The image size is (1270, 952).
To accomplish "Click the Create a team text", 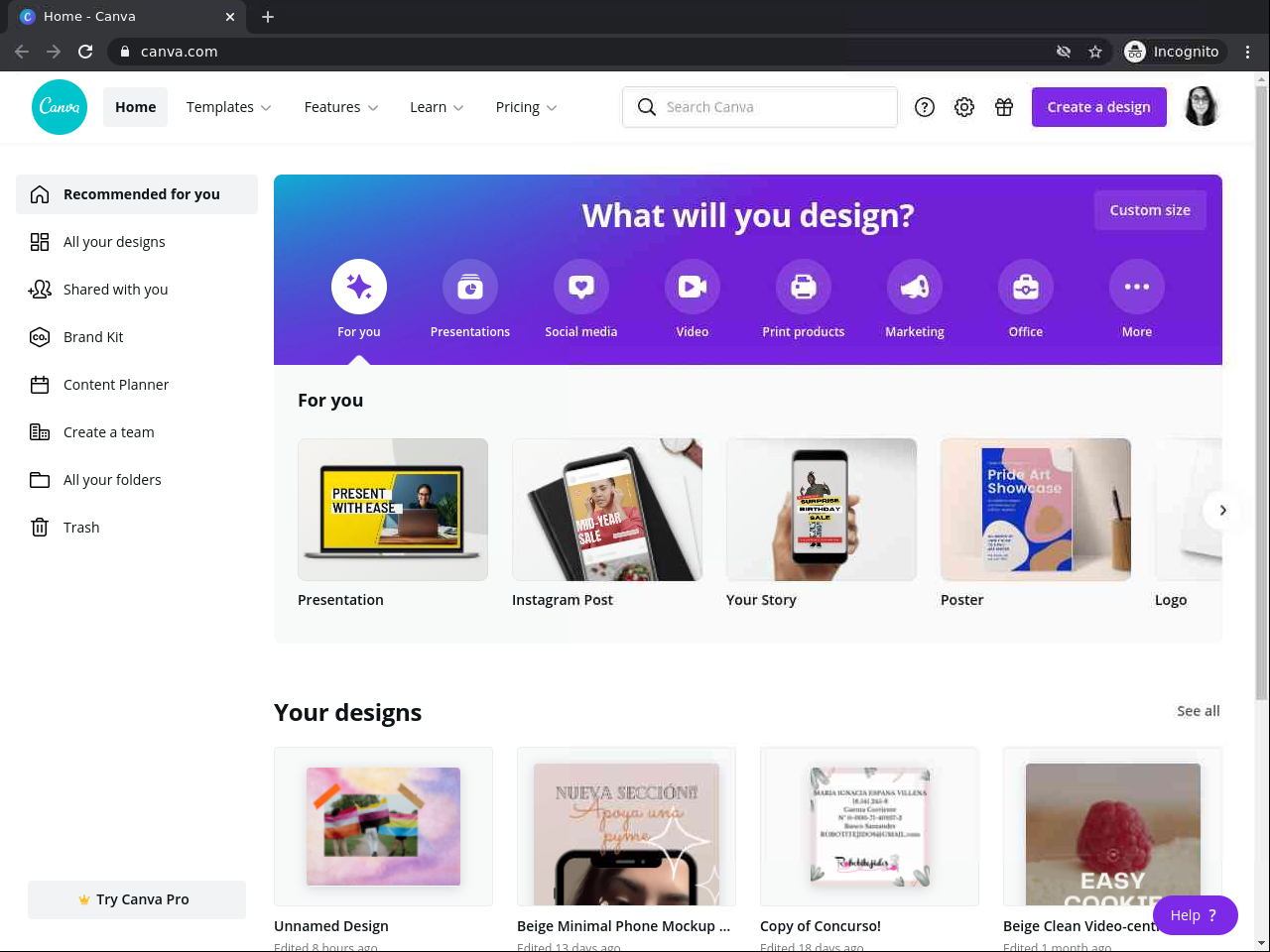I will click(x=109, y=432).
